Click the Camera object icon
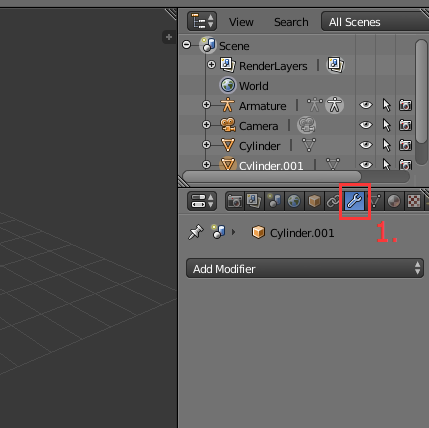The image size is (429, 428). coord(228,125)
